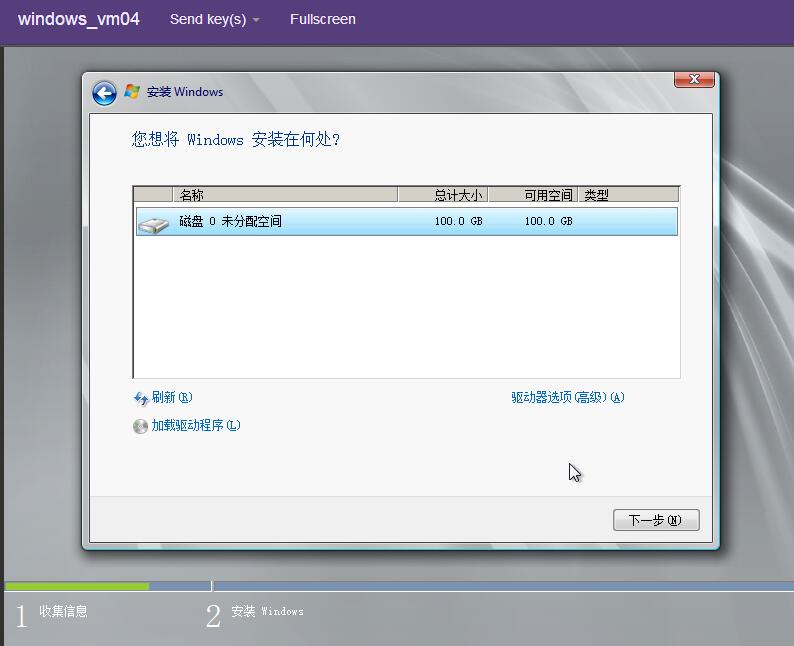Click the 可用空间 column header
The width and height of the screenshot is (794, 646).
pyautogui.click(x=533, y=195)
